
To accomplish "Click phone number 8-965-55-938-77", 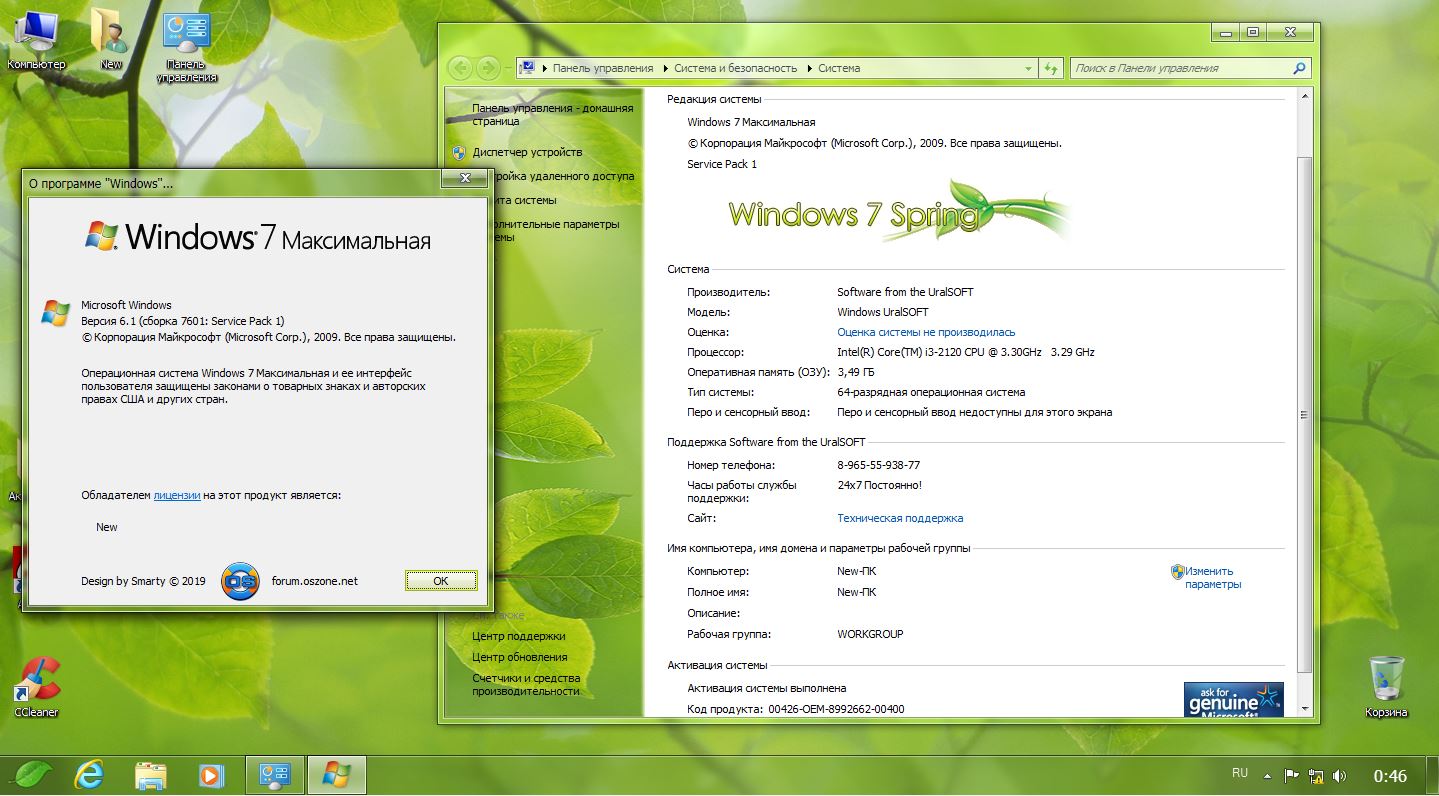I will (x=878, y=465).
